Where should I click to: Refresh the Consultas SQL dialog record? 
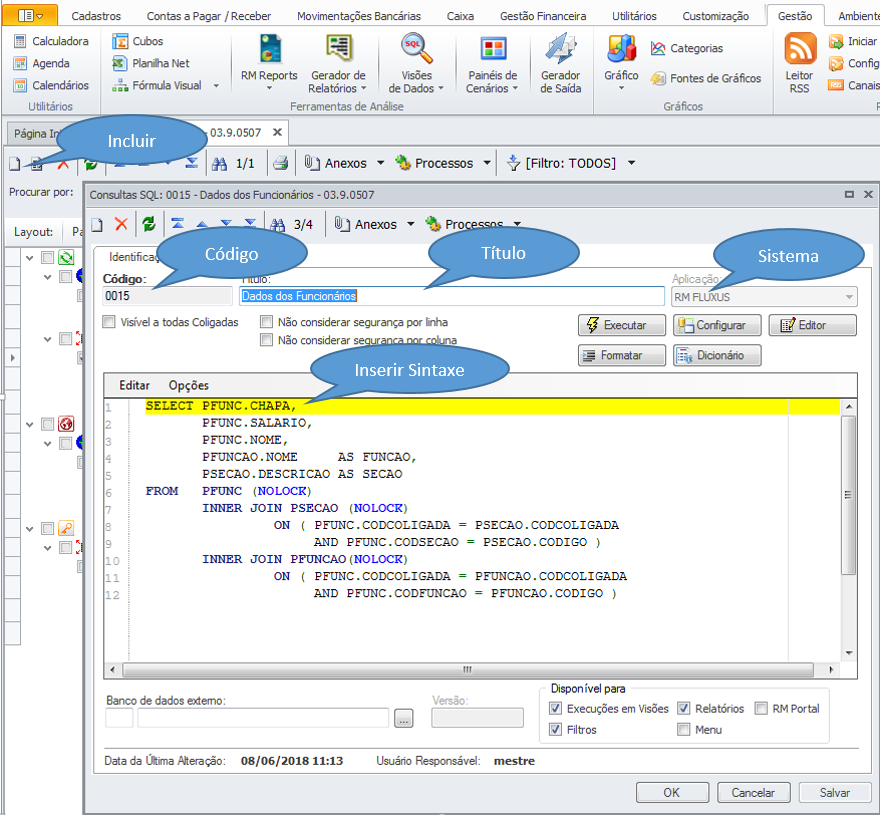[149, 224]
